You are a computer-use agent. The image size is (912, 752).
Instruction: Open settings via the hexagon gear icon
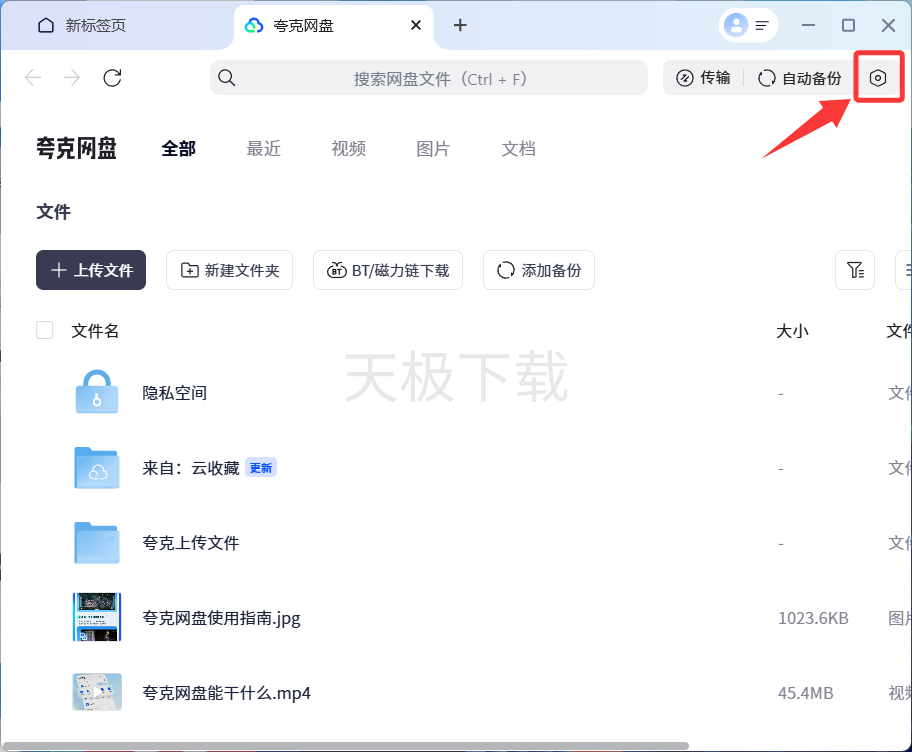tap(878, 78)
